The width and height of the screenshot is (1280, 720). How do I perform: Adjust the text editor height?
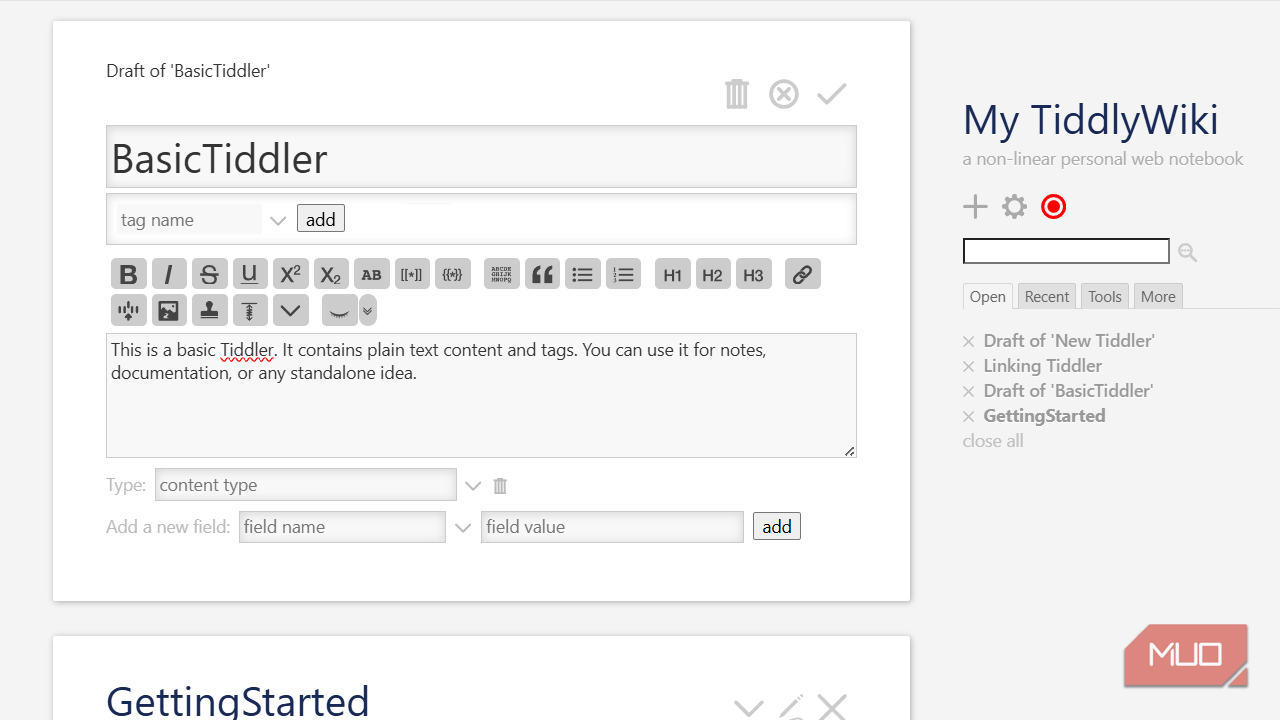[x=250, y=310]
